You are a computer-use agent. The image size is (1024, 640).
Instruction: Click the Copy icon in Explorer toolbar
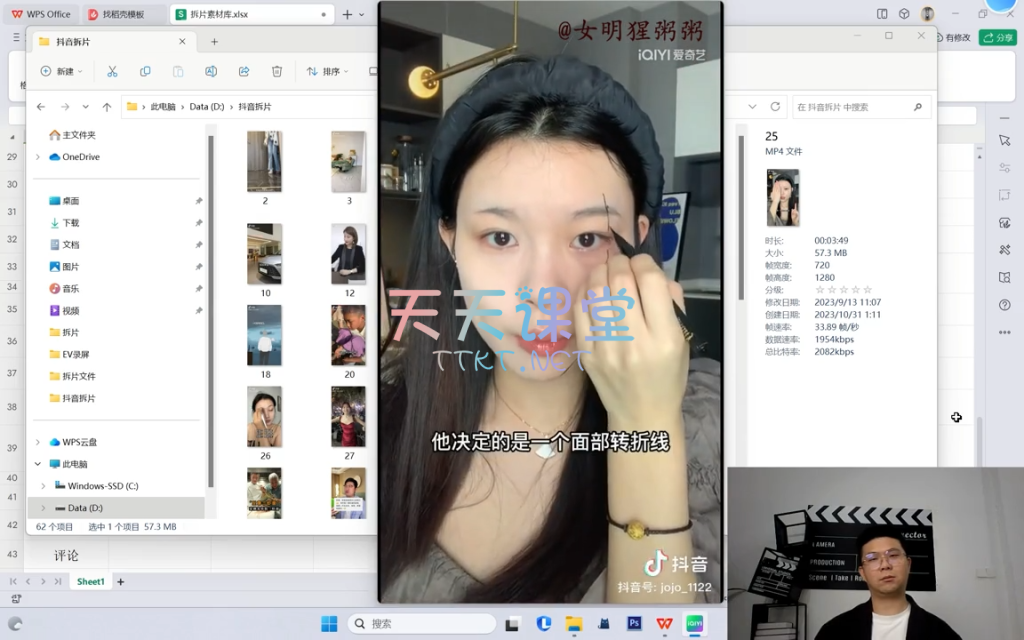145,72
